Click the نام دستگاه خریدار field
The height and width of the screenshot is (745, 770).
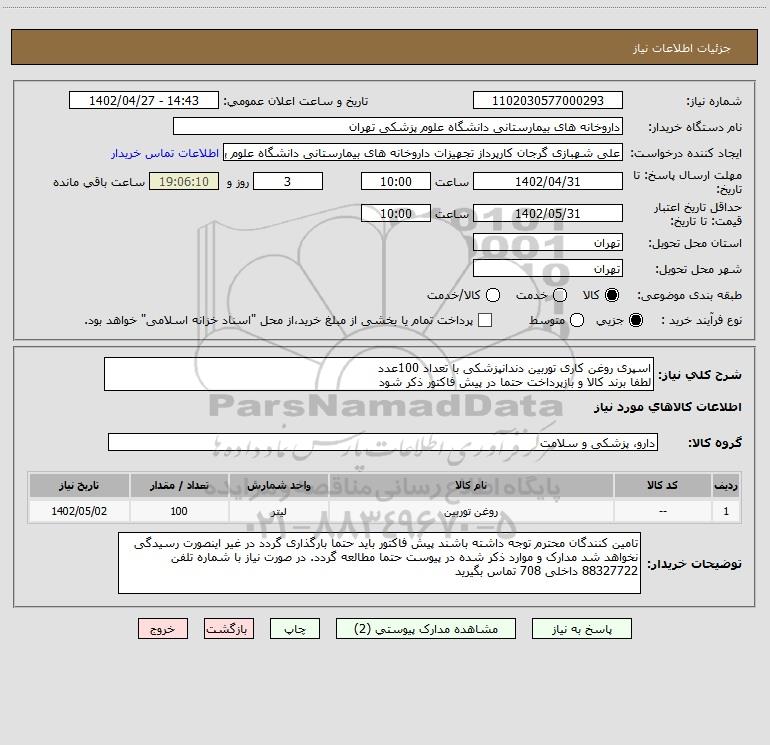pos(398,126)
